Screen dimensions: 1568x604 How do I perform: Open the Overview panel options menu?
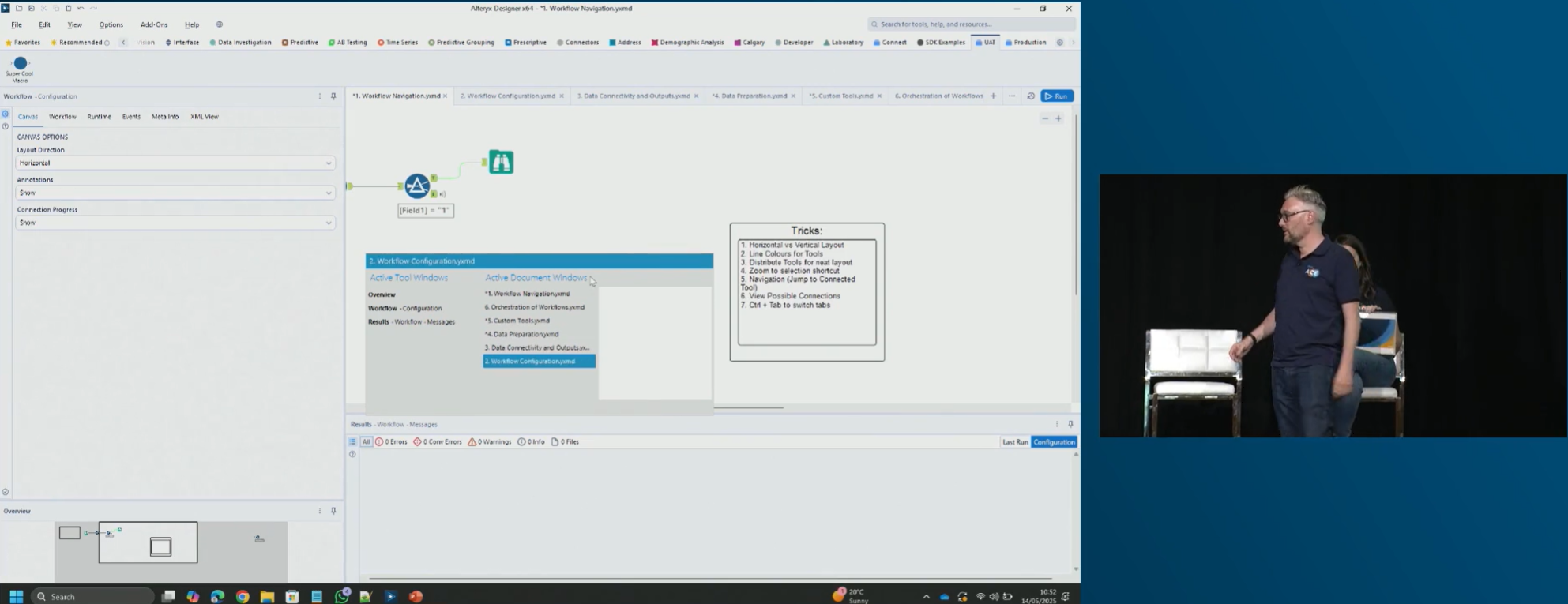pos(320,511)
